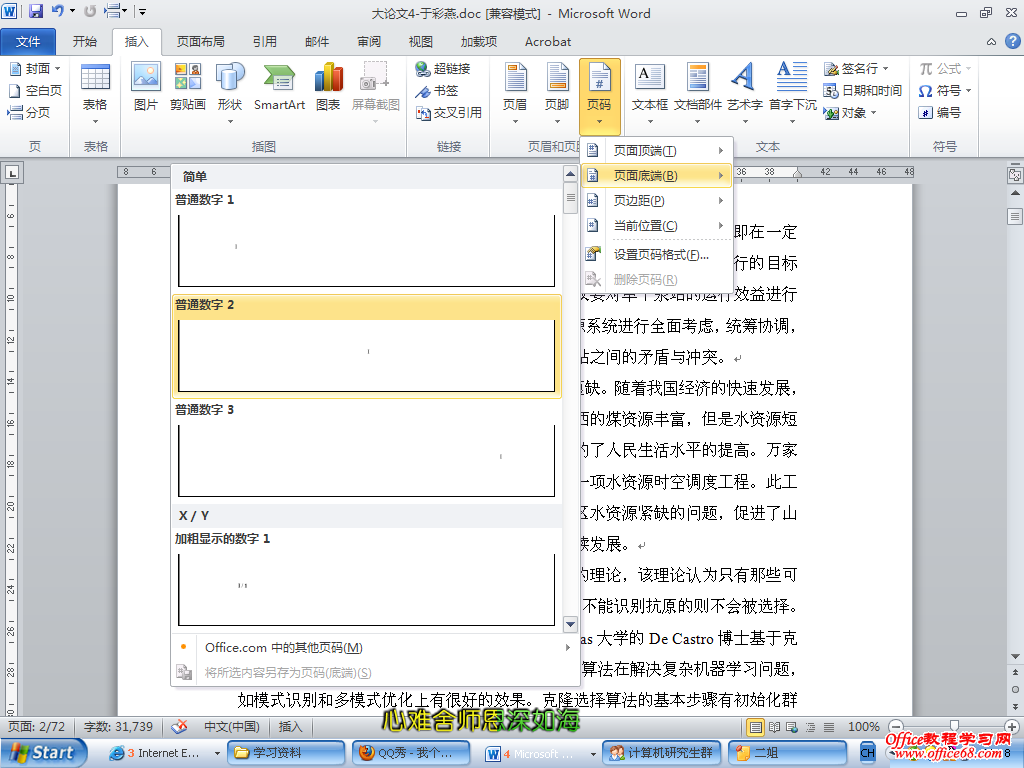Click the SmartArt icon in ribbon
This screenshot has height=768, width=1024.
click(x=279, y=86)
